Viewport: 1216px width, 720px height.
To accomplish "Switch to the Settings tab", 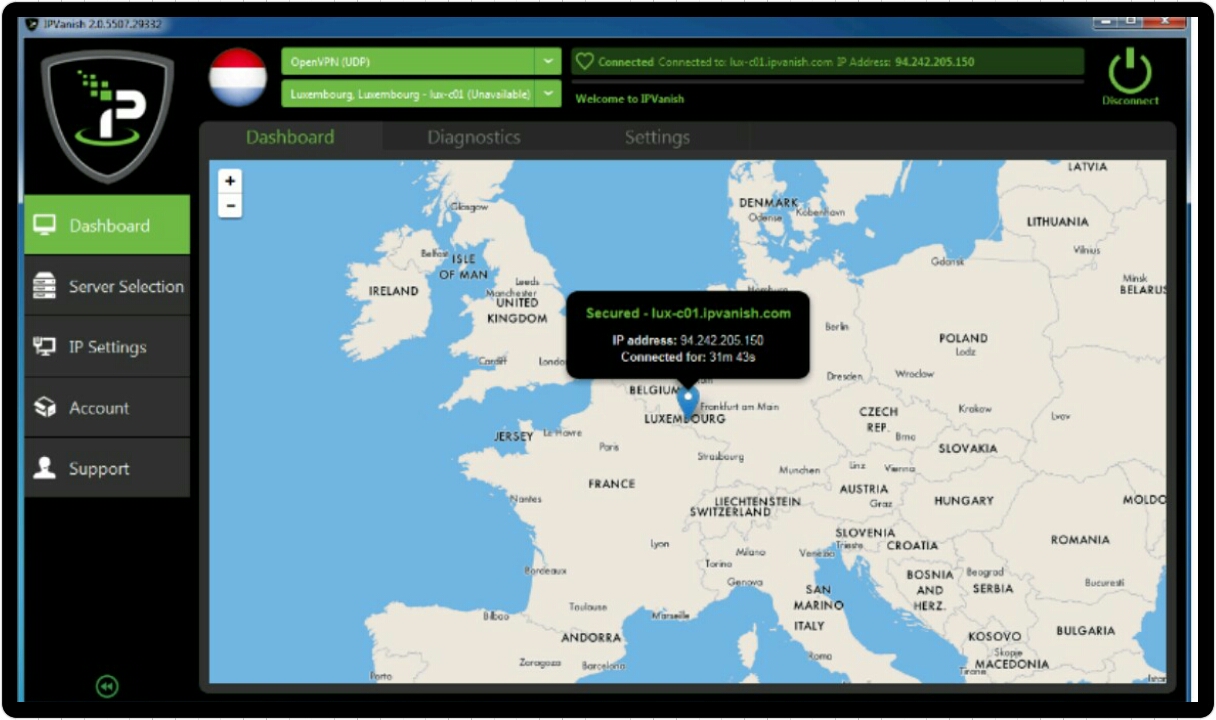I will tap(657, 137).
